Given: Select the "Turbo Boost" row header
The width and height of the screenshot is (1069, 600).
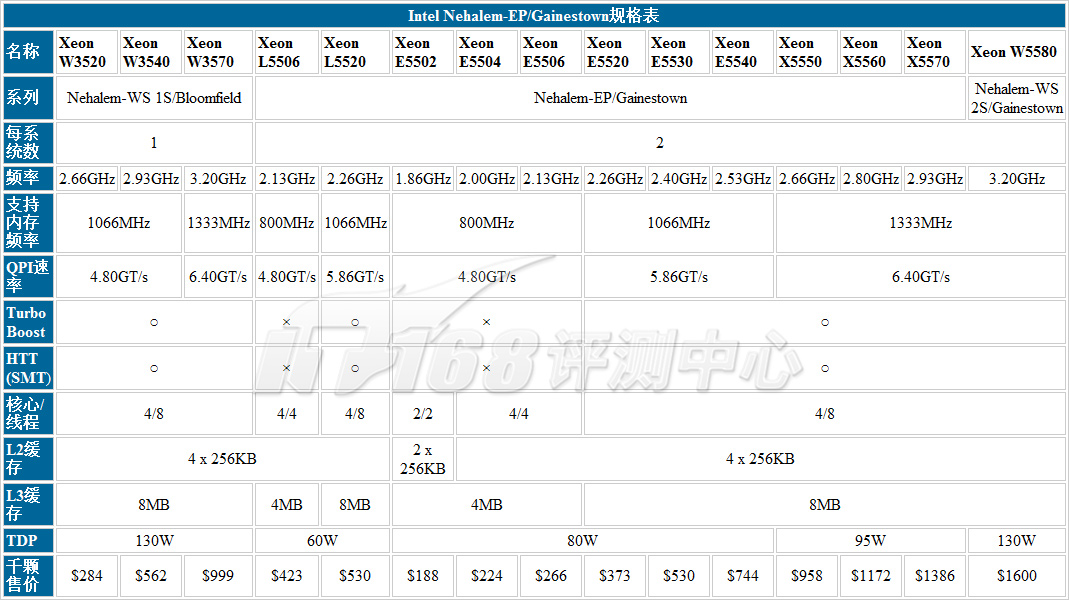Looking at the screenshot, I should coord(28,322).
